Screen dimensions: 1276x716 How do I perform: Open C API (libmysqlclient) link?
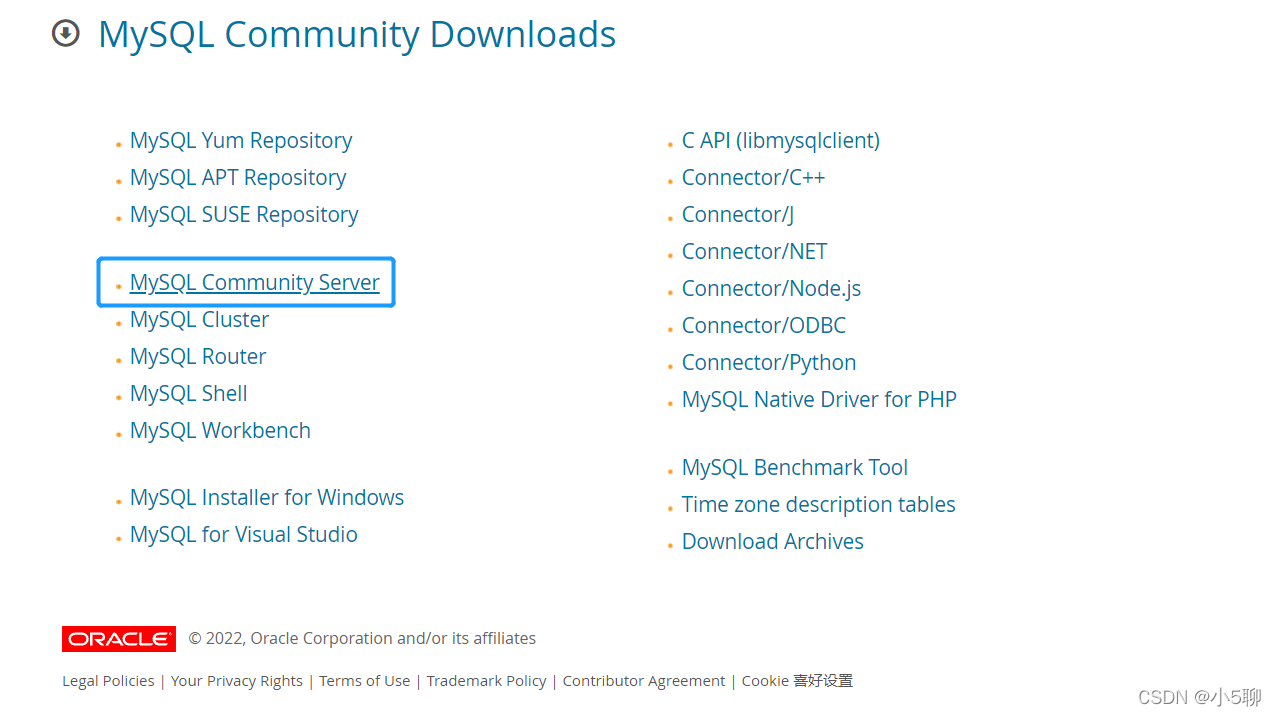coord(781,141)
